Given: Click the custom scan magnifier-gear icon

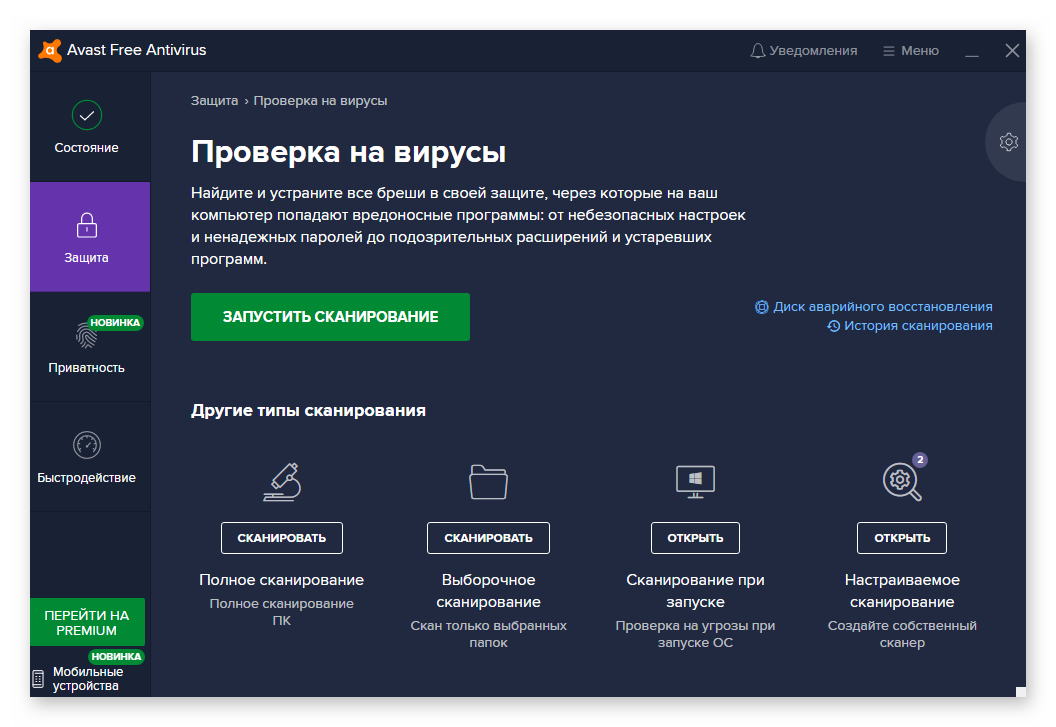Looking at the screenshot, I should tap(902, 482).
